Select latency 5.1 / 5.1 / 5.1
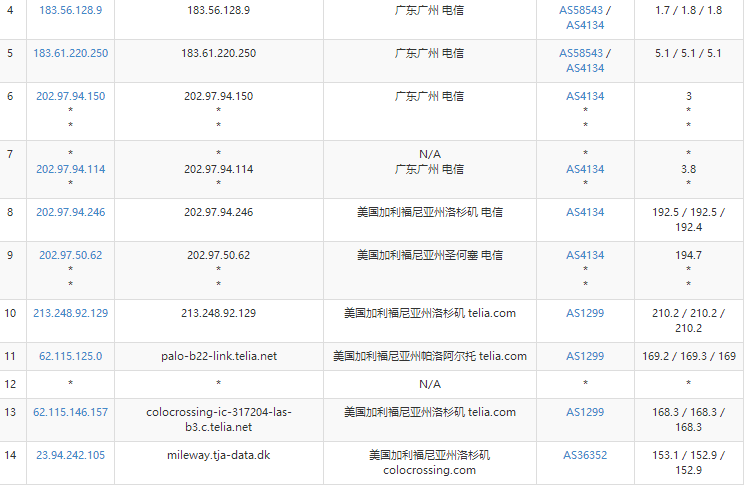This screenshot has width=746, height=486. 688,53
